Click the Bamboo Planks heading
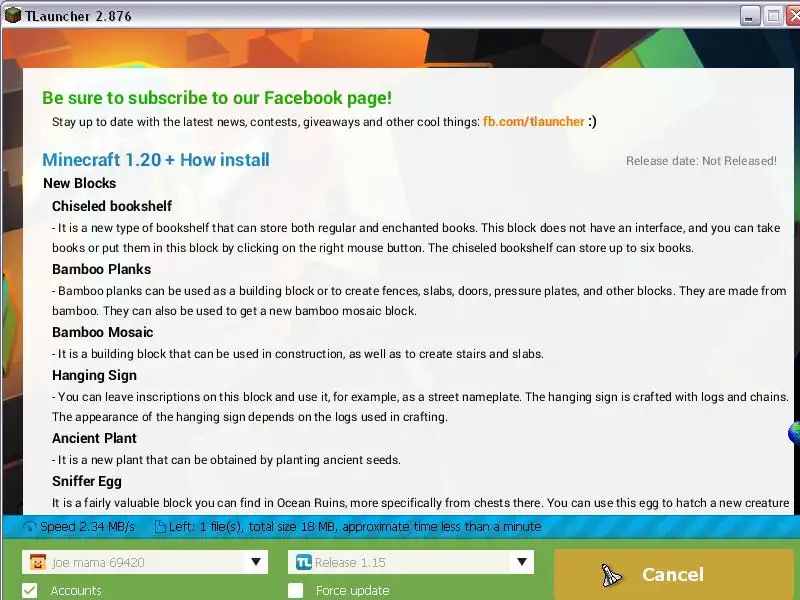Image resolution: width=800 pixels, height=600 pixels. [x=102, y=269]
